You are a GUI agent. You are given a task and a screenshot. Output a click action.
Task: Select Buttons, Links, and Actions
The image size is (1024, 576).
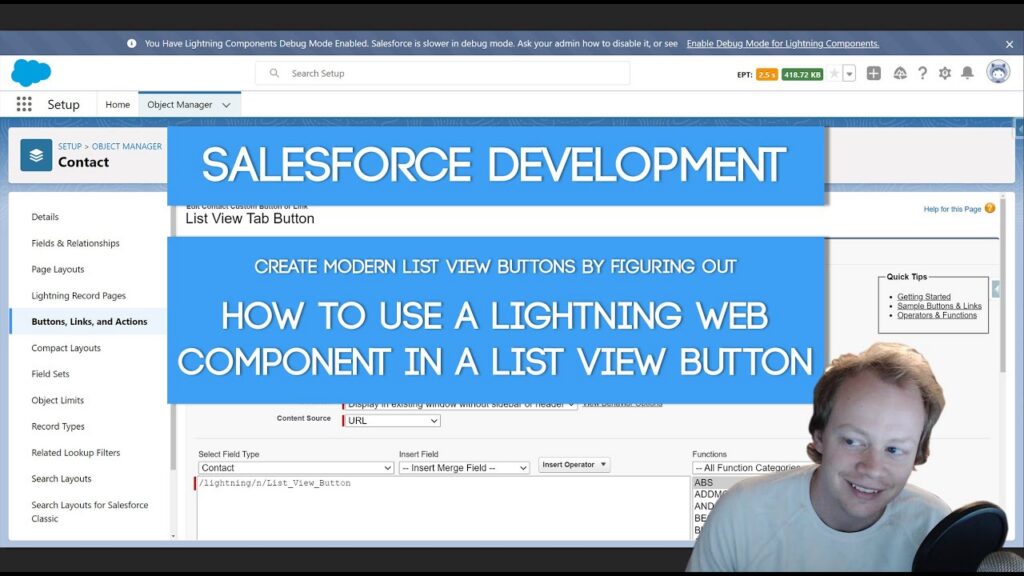click(89, 321)
